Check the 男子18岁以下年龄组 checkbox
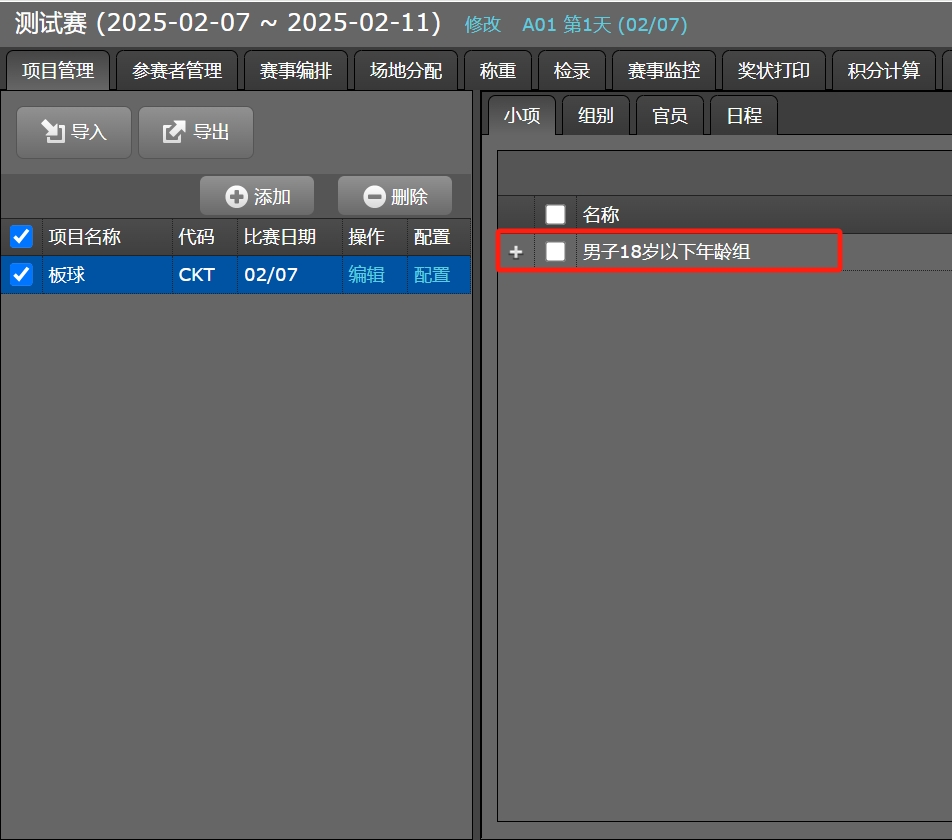 point(555,252)
